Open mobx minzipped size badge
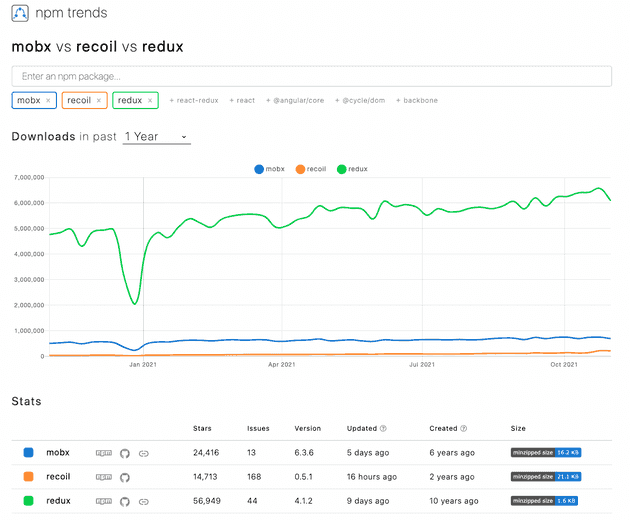630x520 pixels. 547,453
